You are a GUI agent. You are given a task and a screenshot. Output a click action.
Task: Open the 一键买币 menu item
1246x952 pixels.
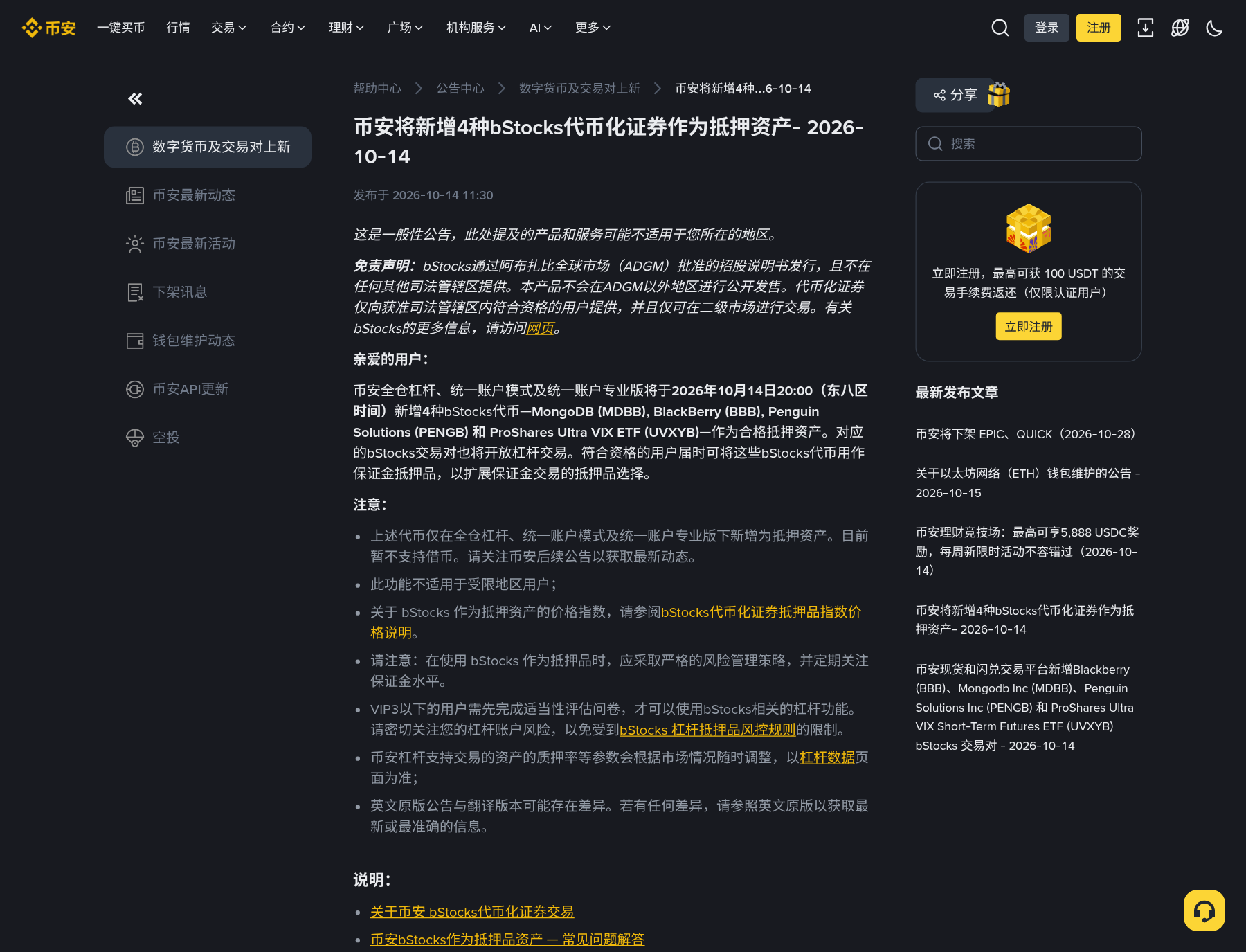121,28
